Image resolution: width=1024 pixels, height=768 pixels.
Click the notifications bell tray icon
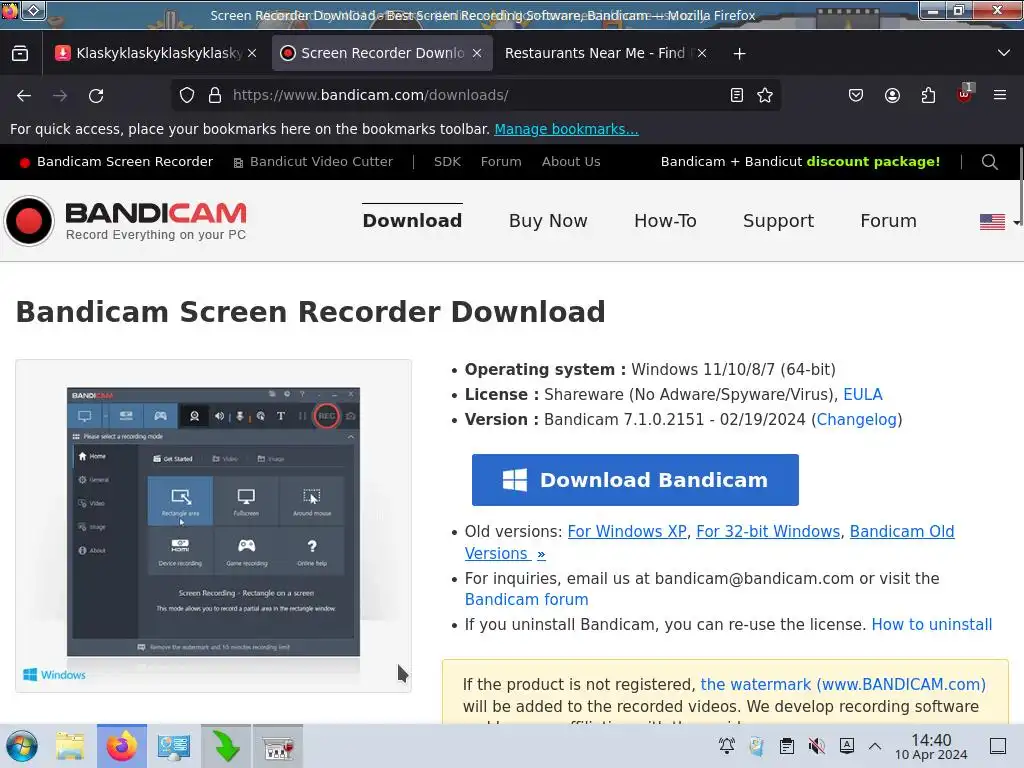coord(727,746)
